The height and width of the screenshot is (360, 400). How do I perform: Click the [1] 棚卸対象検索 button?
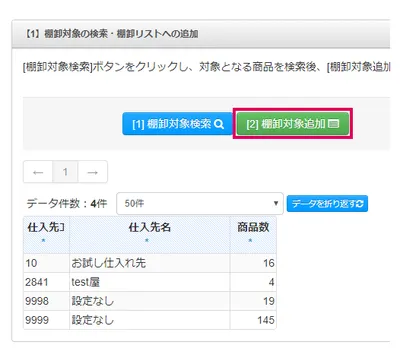click(x=178, y=124)
